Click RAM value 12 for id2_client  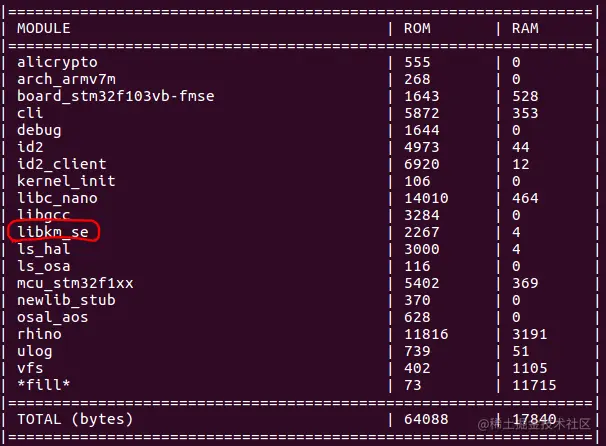coord(521,164)
